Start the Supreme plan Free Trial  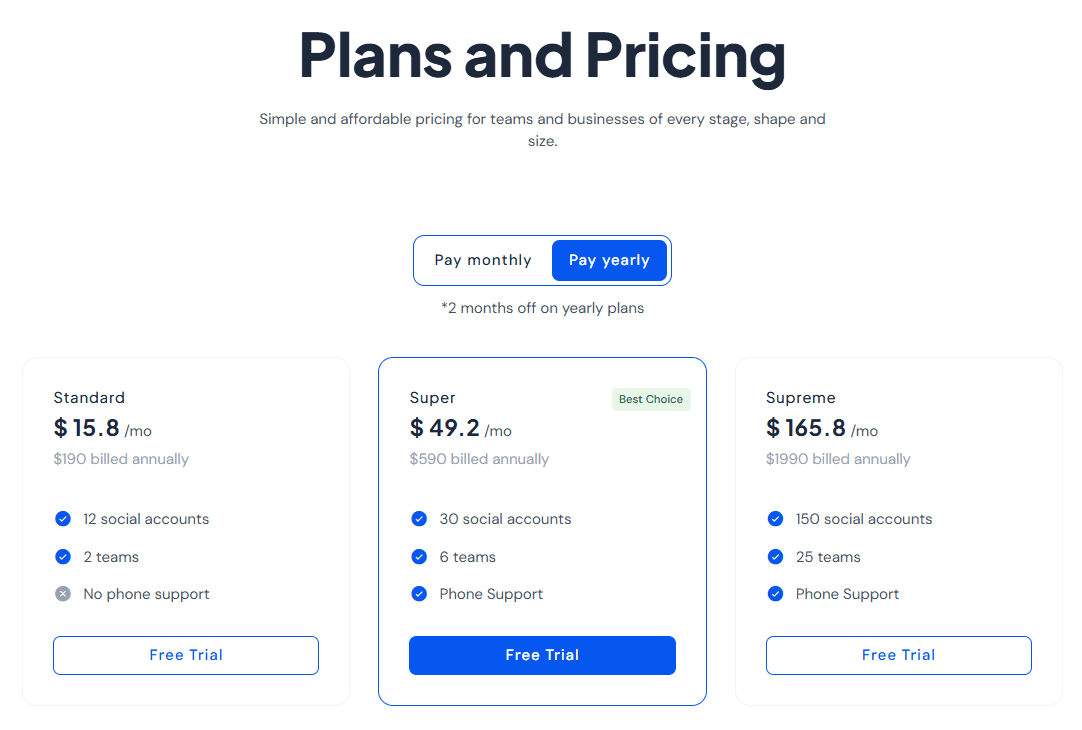click(x=898, y=655)
